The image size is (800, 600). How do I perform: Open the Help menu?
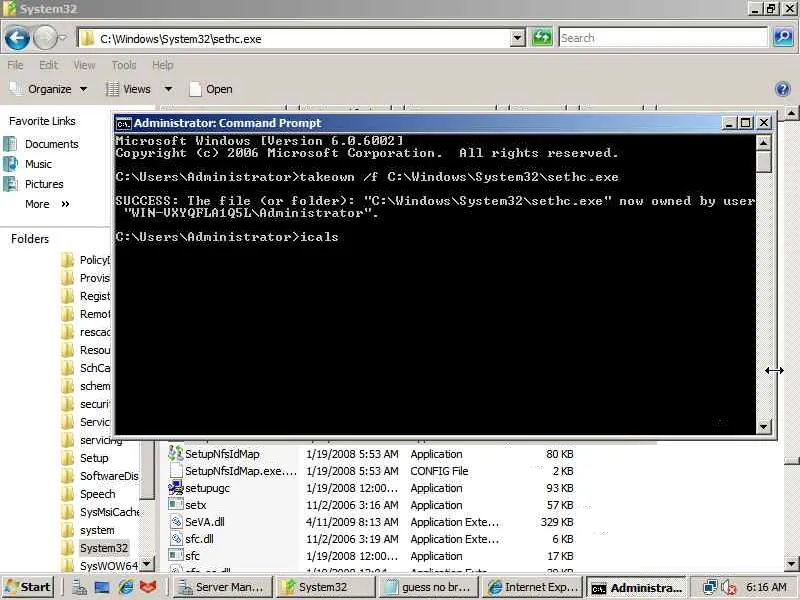tap(163, 65)
